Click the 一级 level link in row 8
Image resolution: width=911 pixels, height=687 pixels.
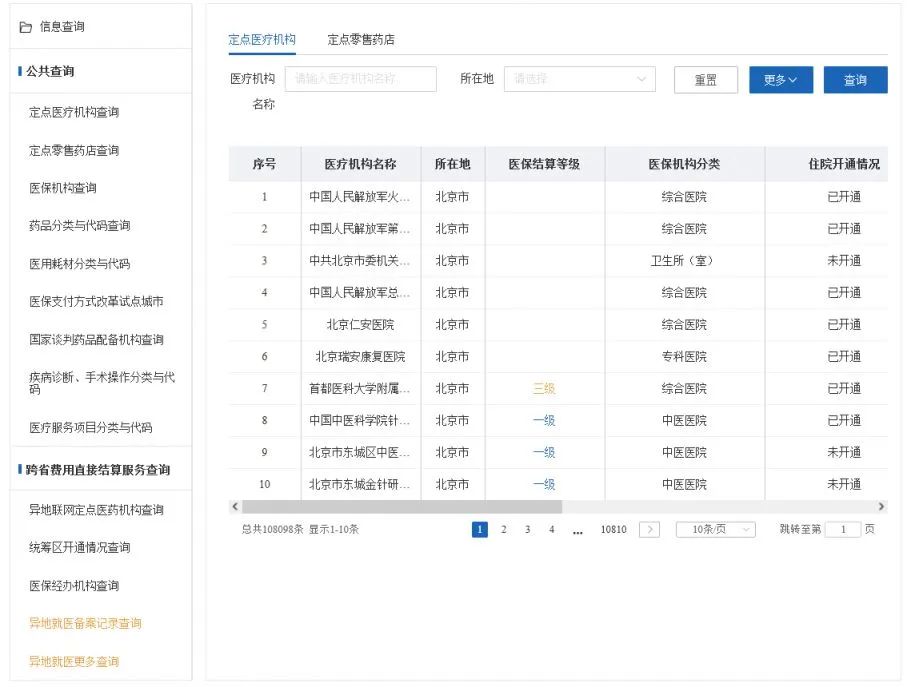click(x=544, y=420)
